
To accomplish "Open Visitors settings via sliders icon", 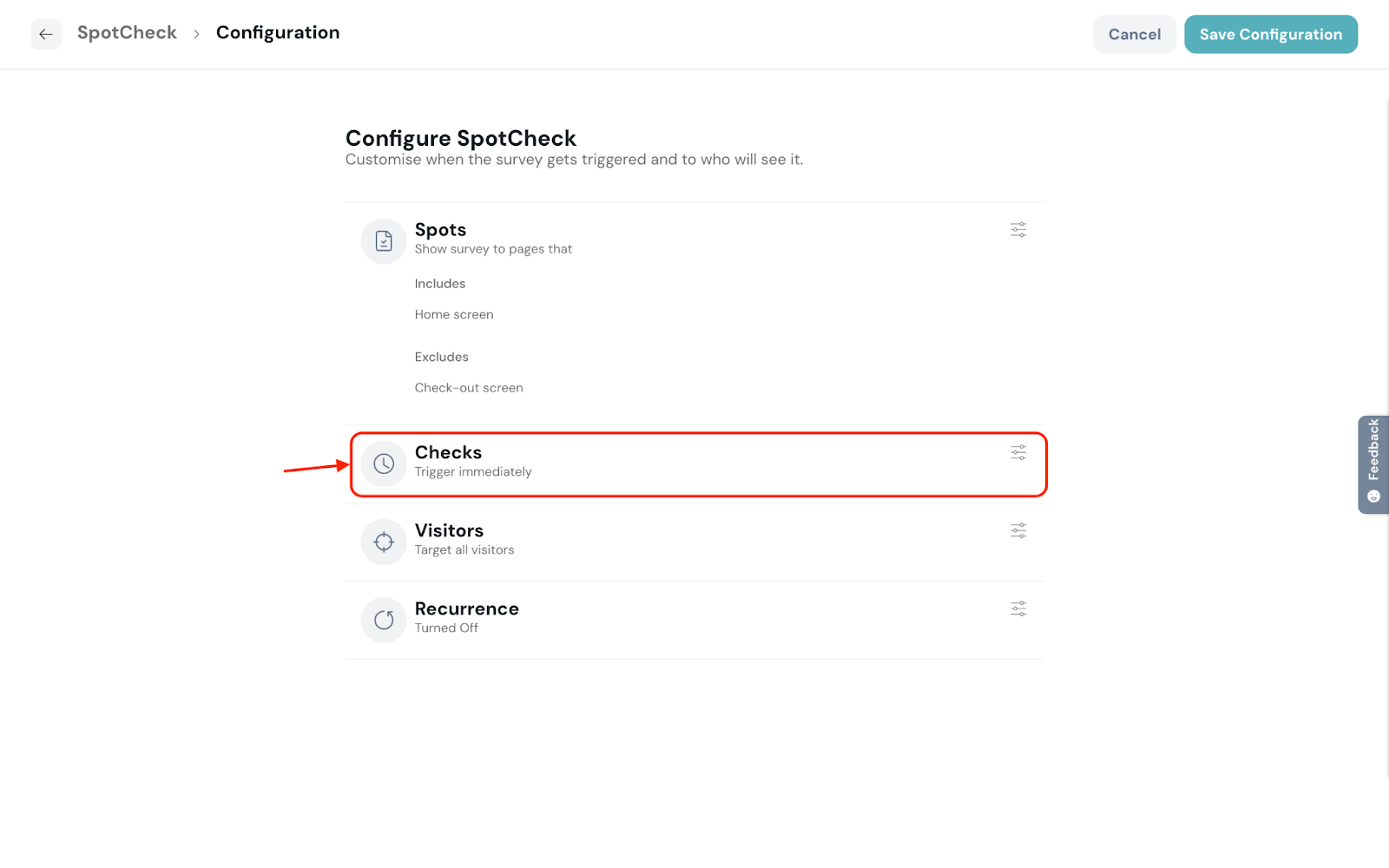I will (x=1018, y=530).
